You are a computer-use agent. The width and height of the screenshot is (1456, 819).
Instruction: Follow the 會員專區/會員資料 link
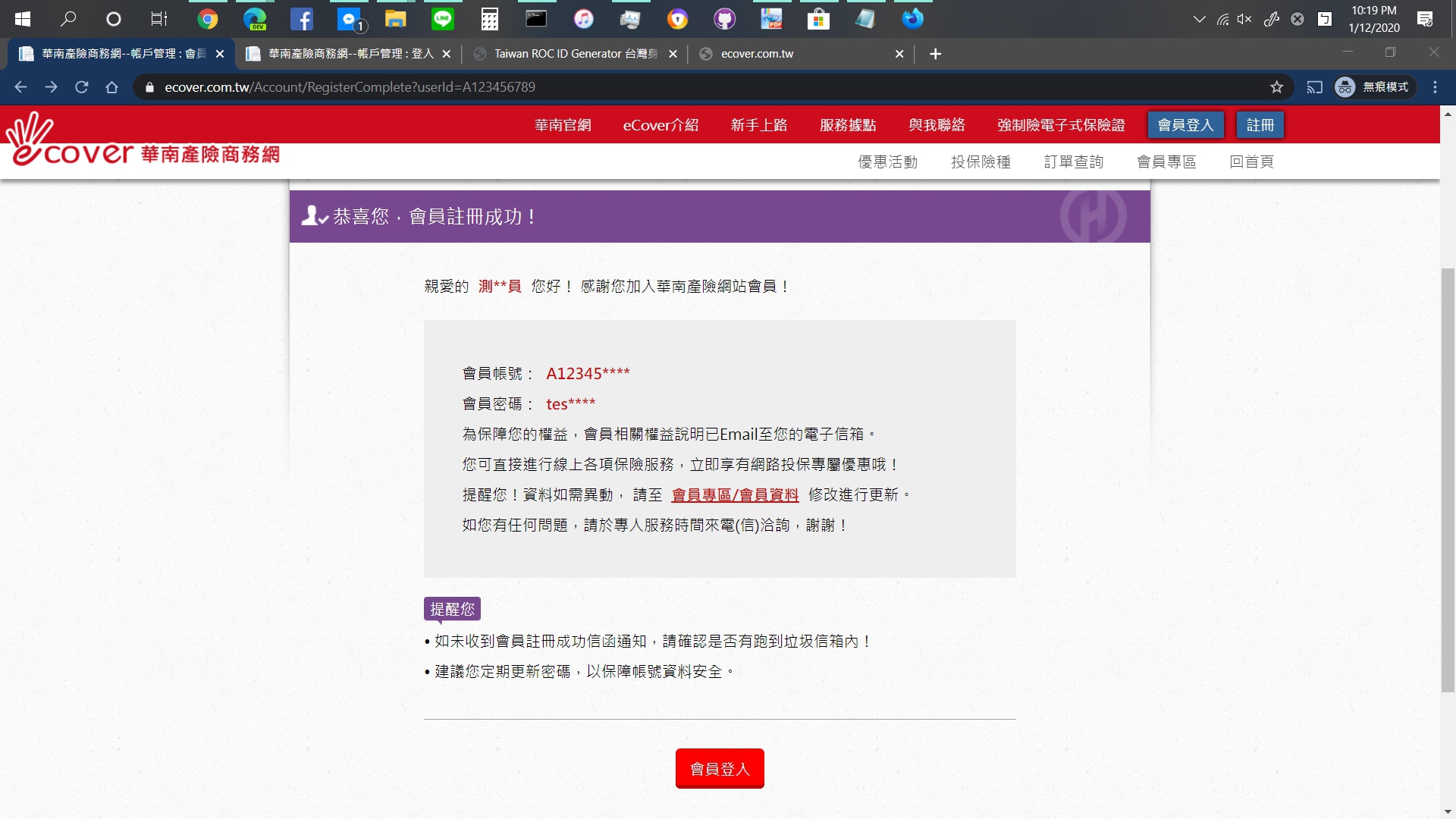tap(735, 495)
